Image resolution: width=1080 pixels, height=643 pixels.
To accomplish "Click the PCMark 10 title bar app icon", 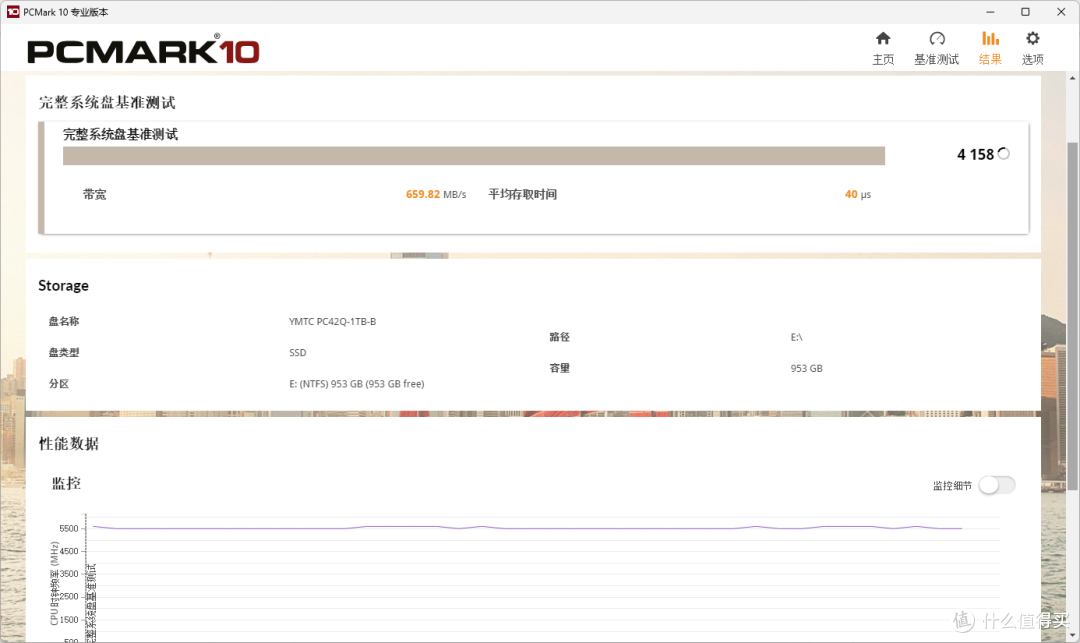I will [12, 12].
